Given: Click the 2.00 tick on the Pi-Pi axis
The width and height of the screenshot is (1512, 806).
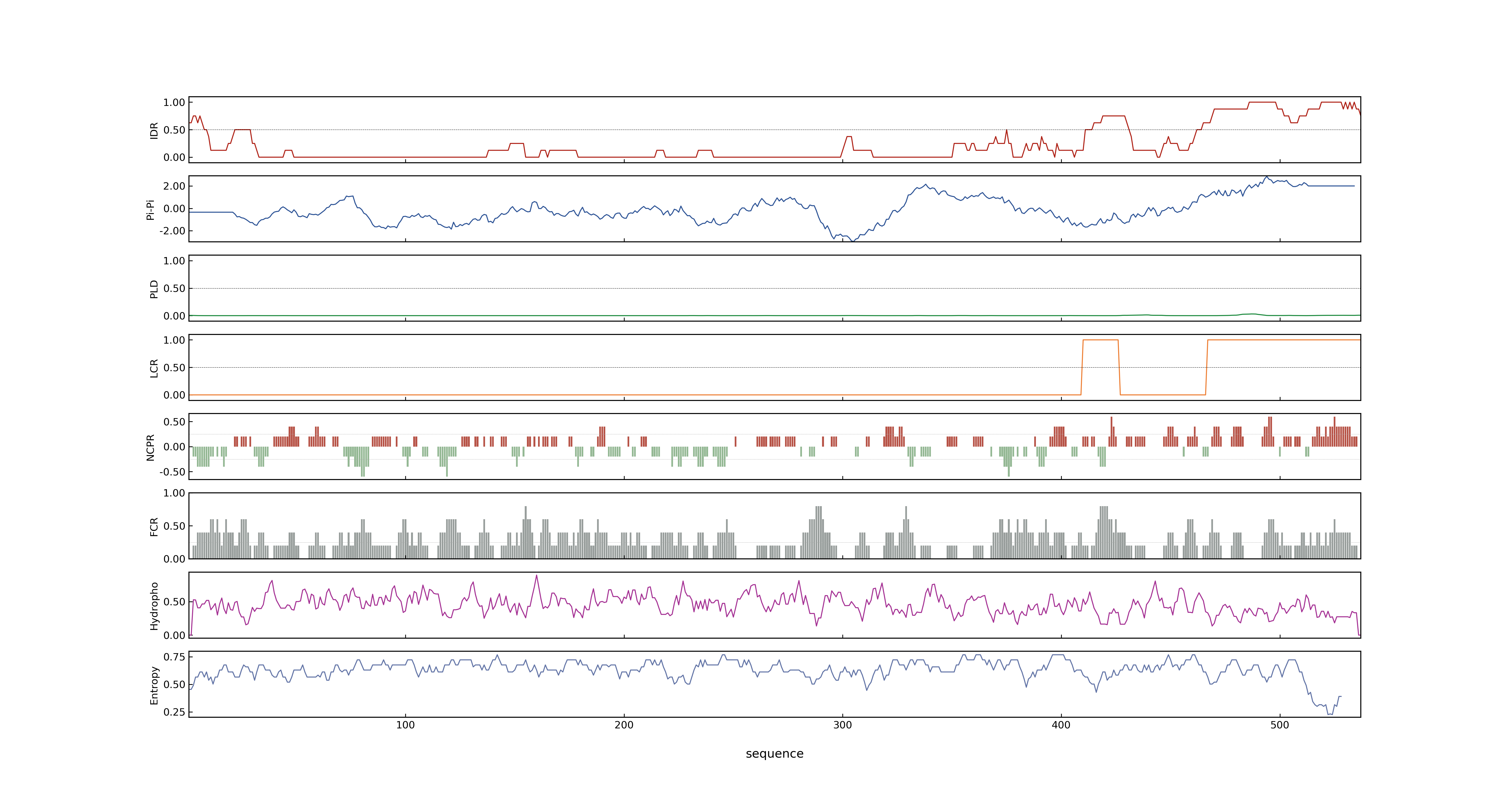Looking at the screenshot, I should coord(174,186).
